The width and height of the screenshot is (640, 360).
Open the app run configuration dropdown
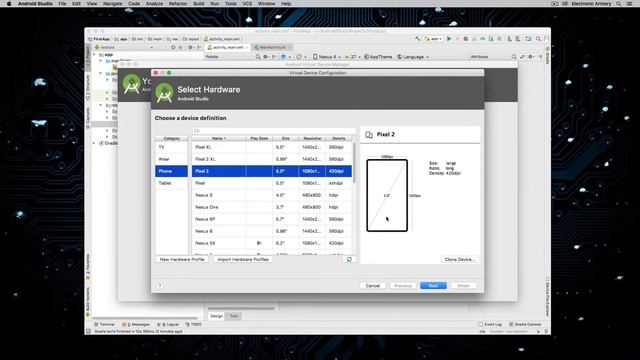pos(434,39)
